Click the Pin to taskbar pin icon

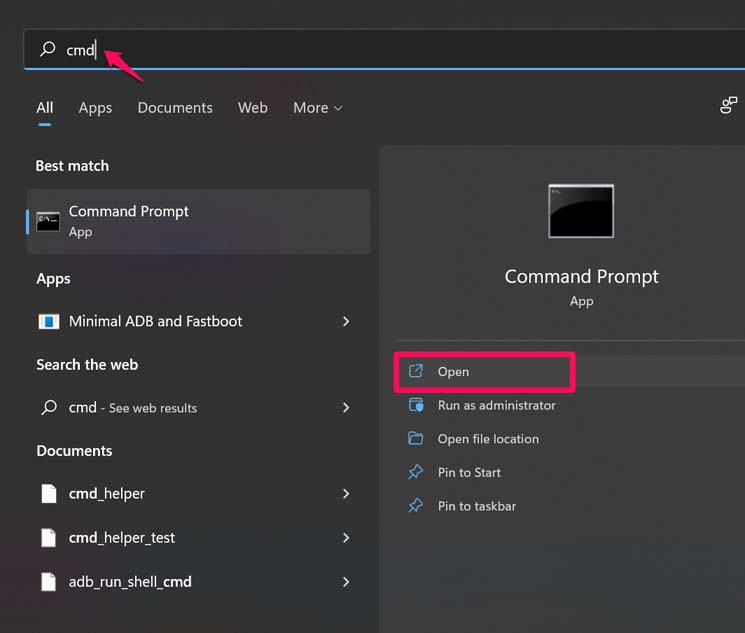click(x=416, y=506)
